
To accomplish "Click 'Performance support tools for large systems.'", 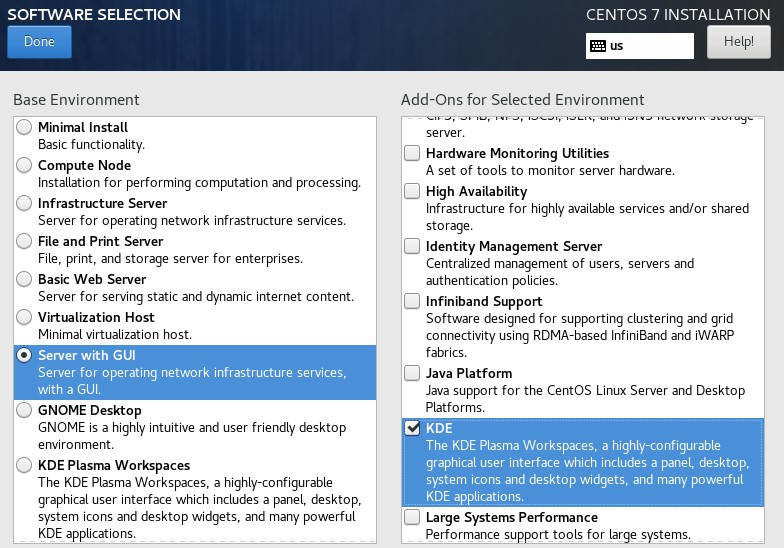I will coord(558,534).
